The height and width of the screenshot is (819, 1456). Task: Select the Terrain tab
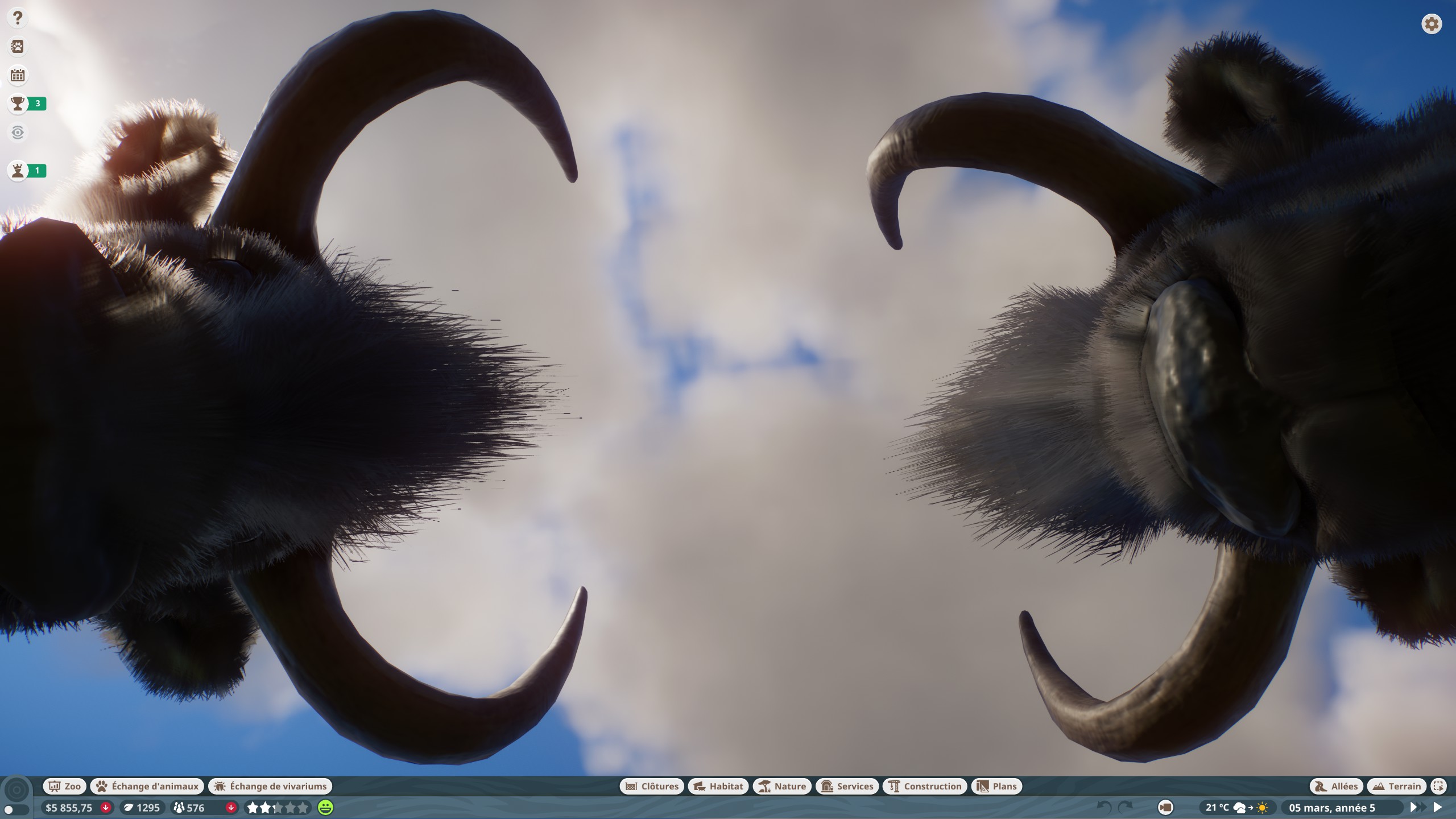tap(1397, 787)
